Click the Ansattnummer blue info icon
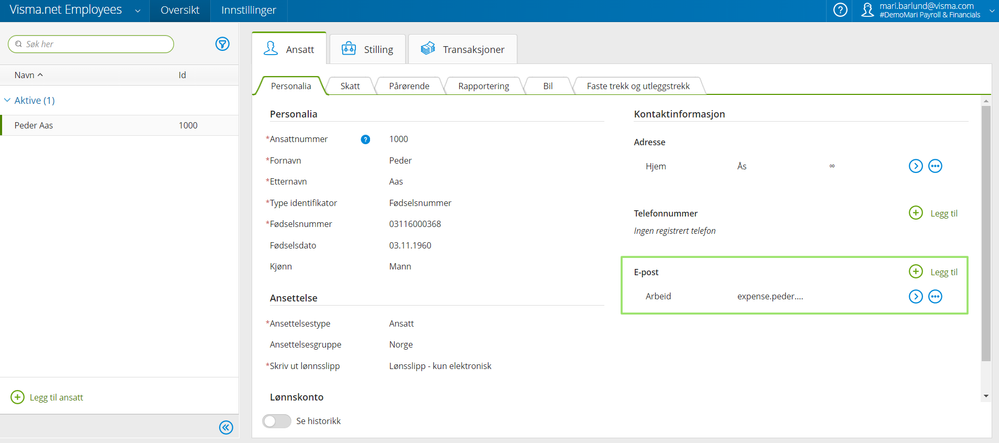Viewport: 999px width, 443px height. click(x=365, y=139)
